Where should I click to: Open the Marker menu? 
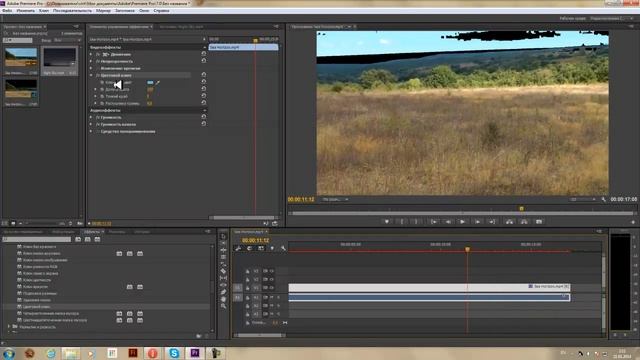[x=103, y=11]
